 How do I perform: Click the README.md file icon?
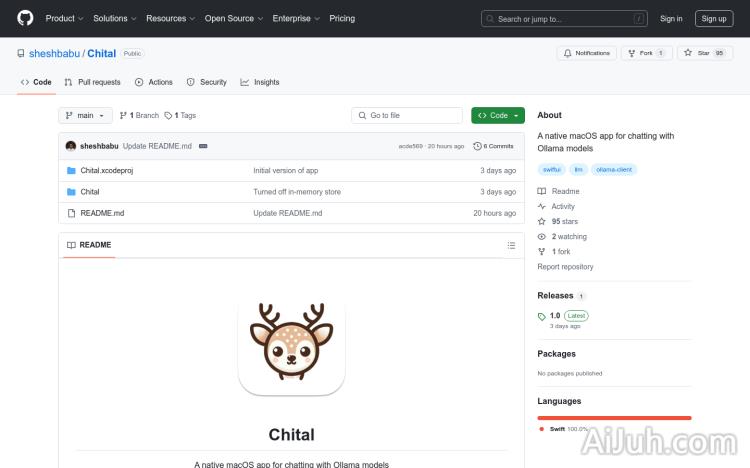click(x=71, y=213)
